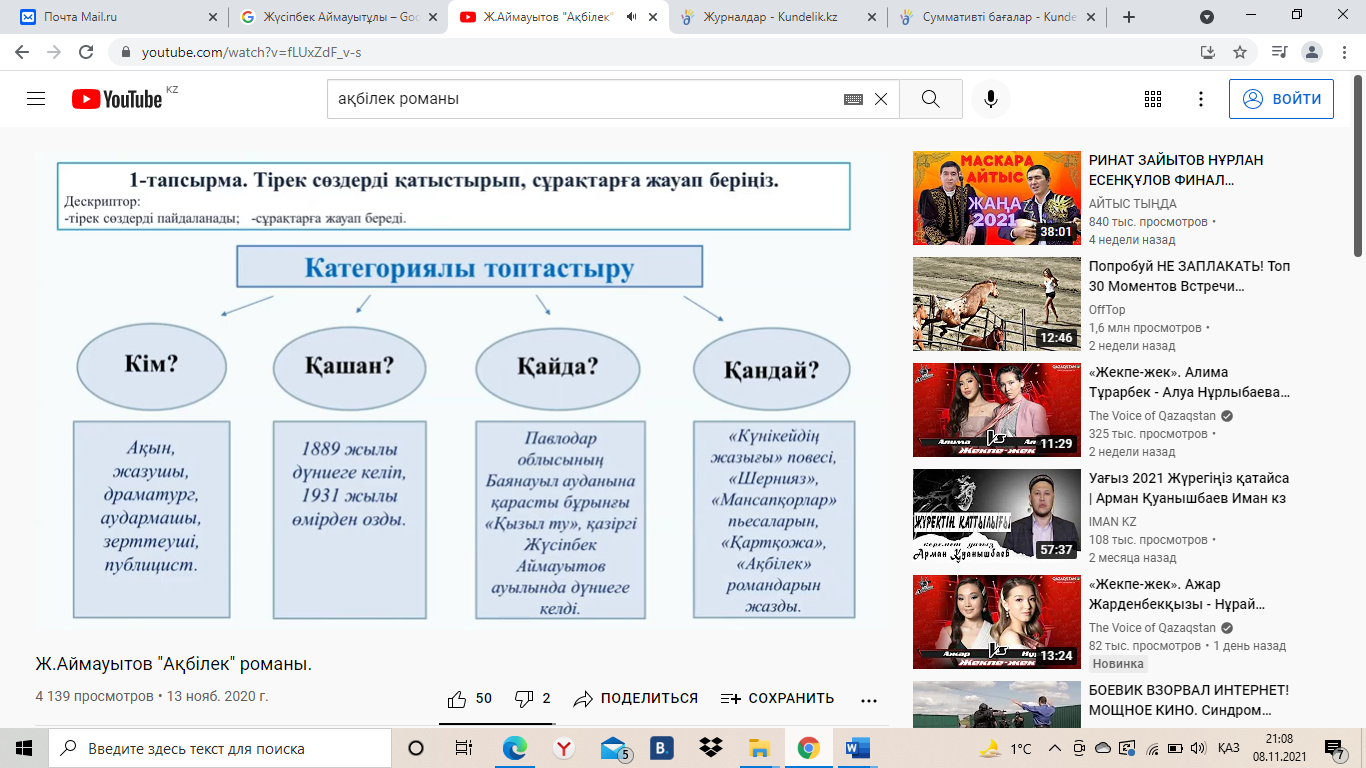The width and height of the screenshot is (1366, 768).
Task: Open the IMAN KZ channel link
Action: [x=1113, y=522]
